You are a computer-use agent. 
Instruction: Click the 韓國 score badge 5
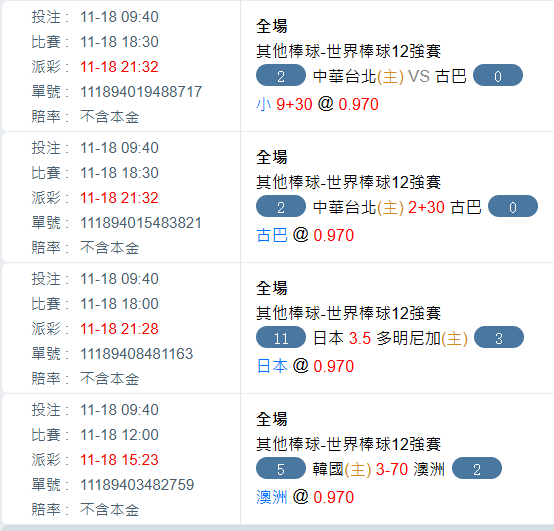(x=281, y=468)
